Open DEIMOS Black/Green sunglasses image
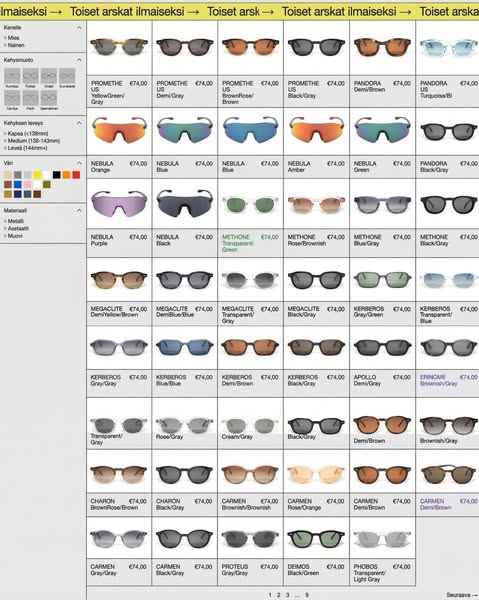This screenshot has height=600, width=479. coord(316,538)
